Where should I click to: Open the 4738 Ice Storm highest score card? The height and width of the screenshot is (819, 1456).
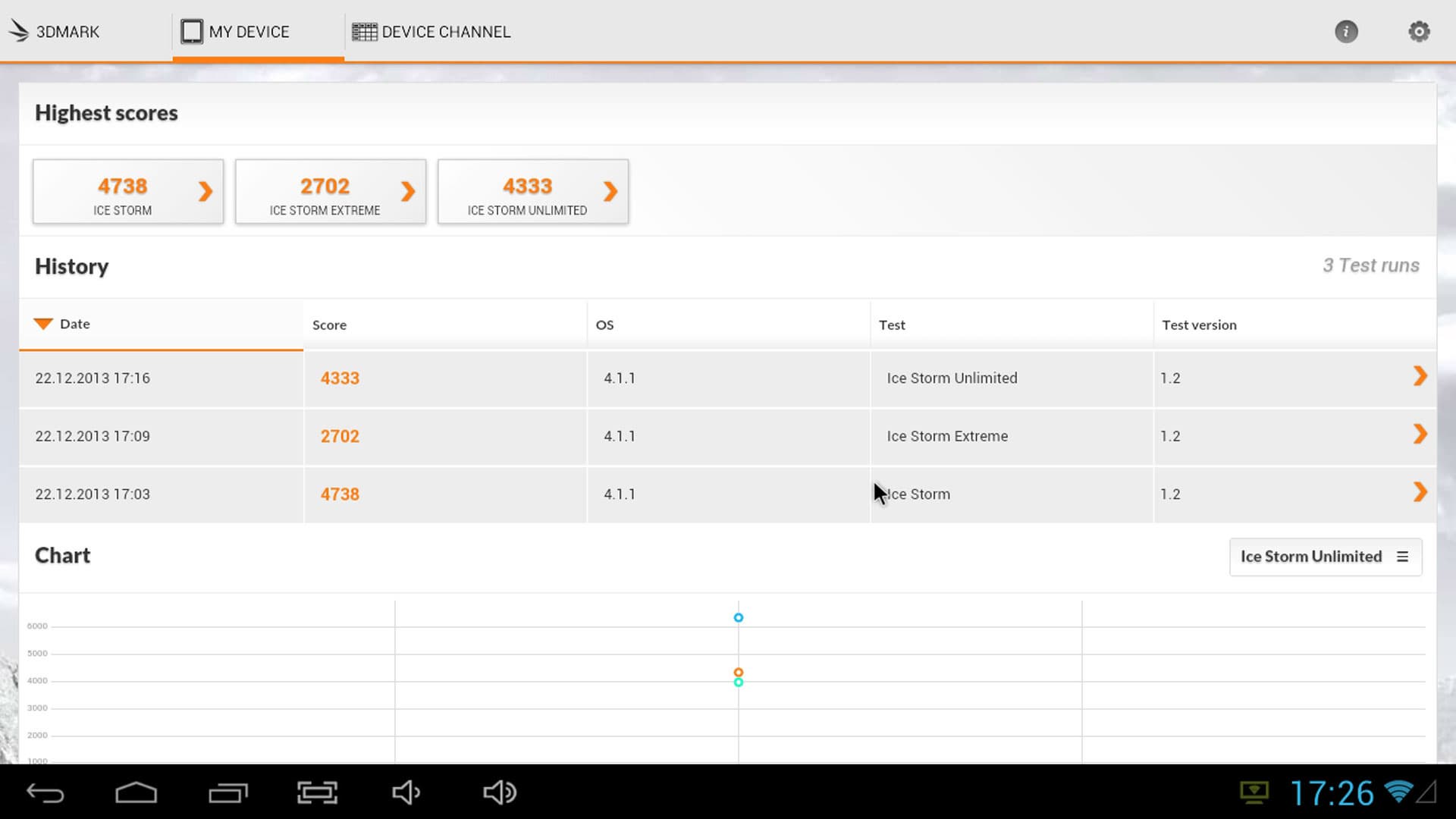point(128,192)
